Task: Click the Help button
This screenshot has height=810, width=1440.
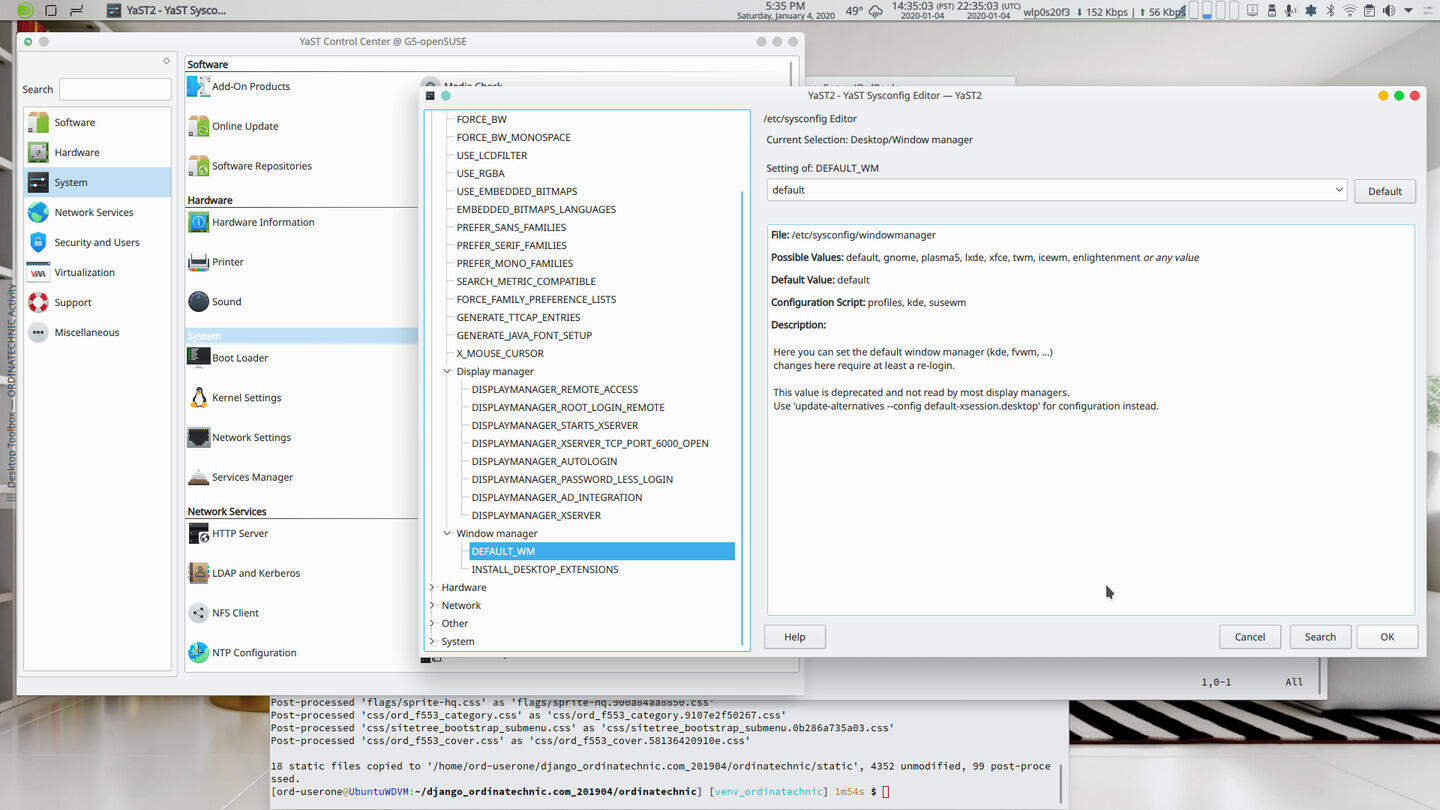Action: coord(795,637)
